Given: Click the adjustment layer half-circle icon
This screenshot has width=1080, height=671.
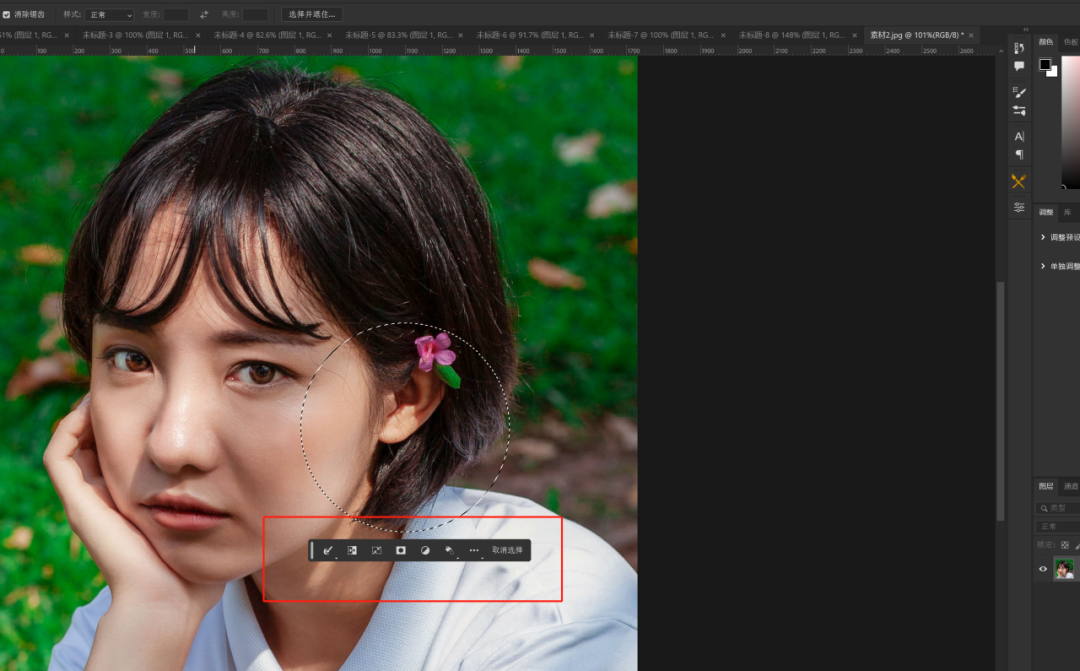Looking at the screenshot, I should click(x=425, y=550).
